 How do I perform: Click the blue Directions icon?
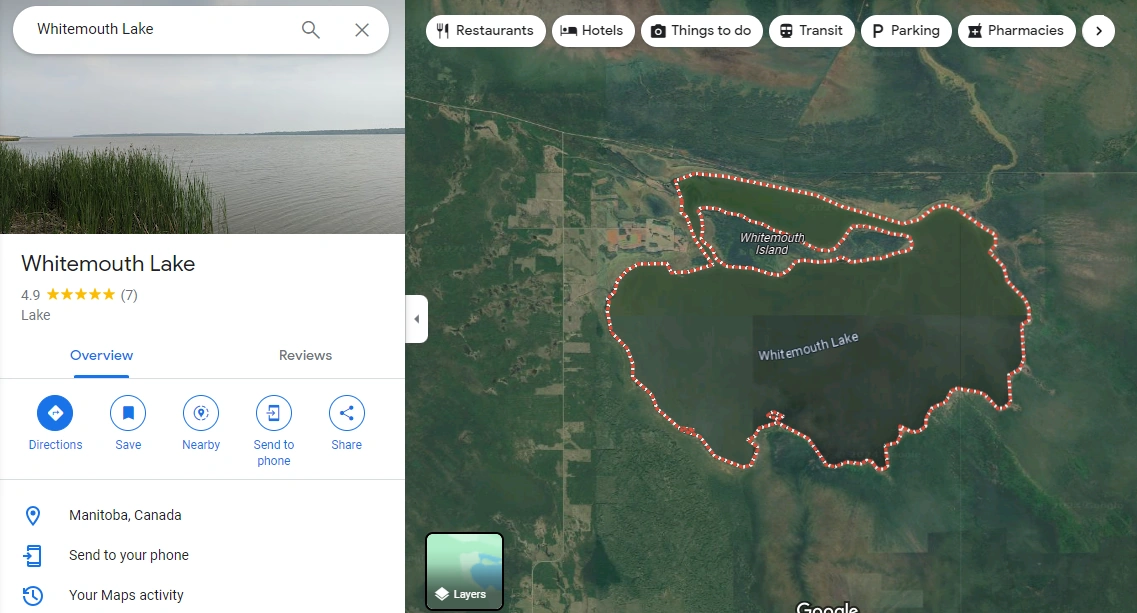(55, 413)
